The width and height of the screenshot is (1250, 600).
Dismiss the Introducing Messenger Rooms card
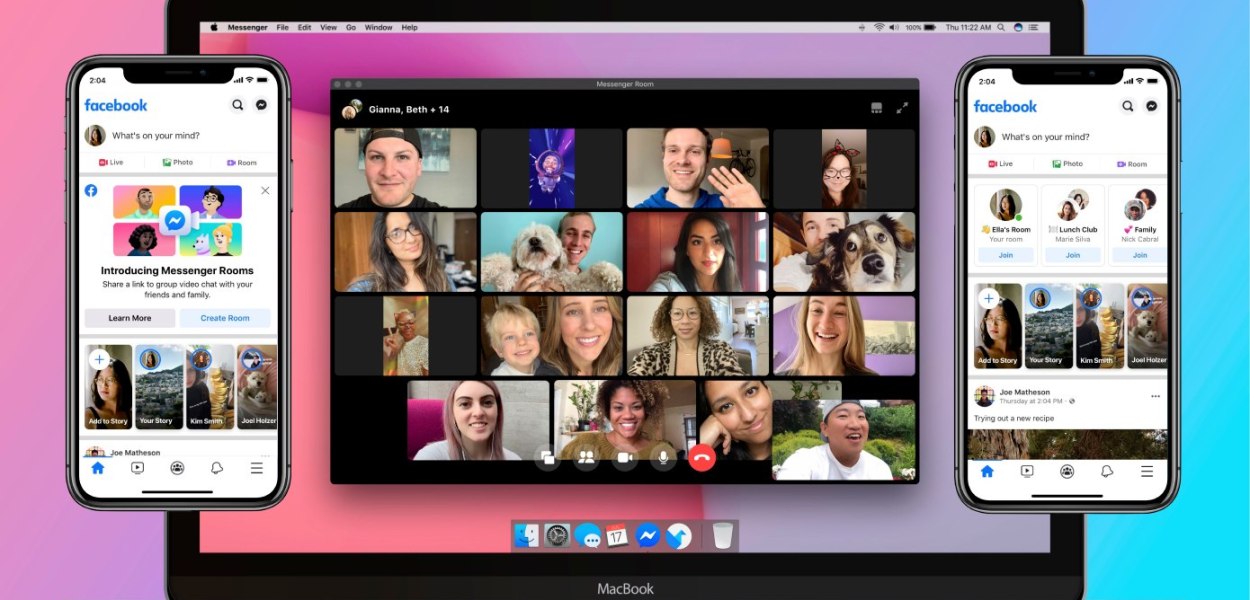pyautogui.click(x=265, y=190)
